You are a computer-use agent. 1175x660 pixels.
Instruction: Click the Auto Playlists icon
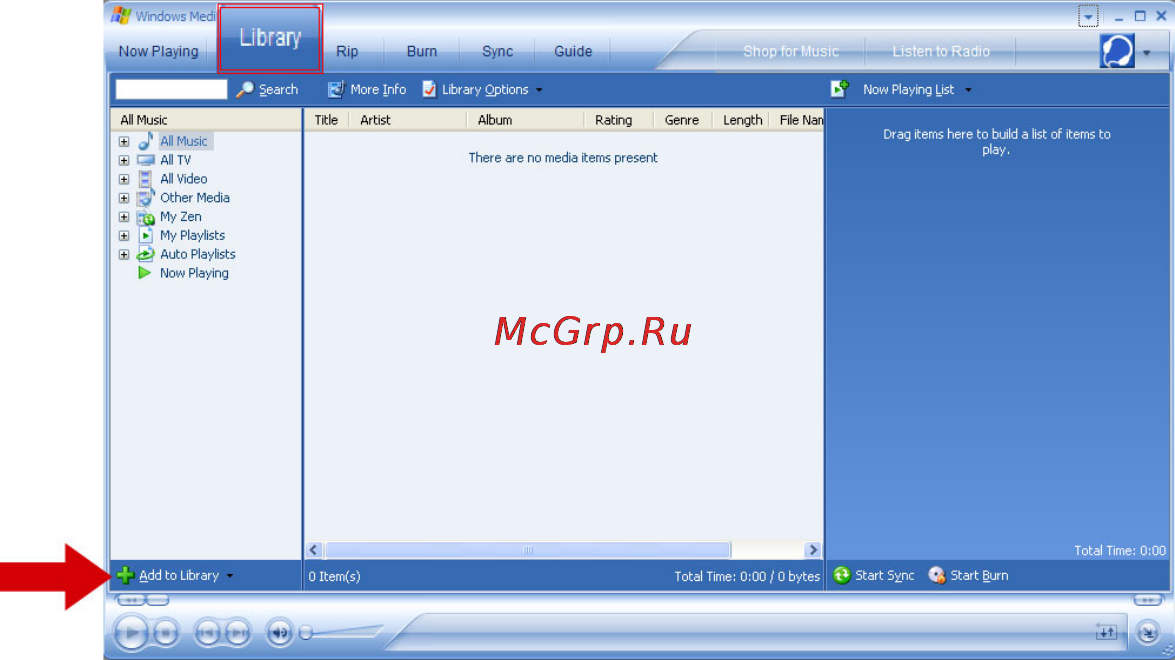[x=145, y=254]
